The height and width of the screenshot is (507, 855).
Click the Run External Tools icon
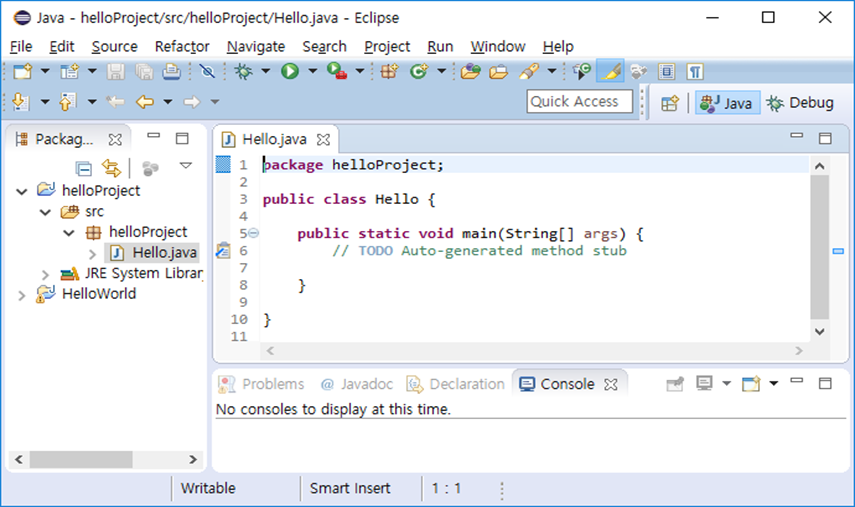pos(337,71)
